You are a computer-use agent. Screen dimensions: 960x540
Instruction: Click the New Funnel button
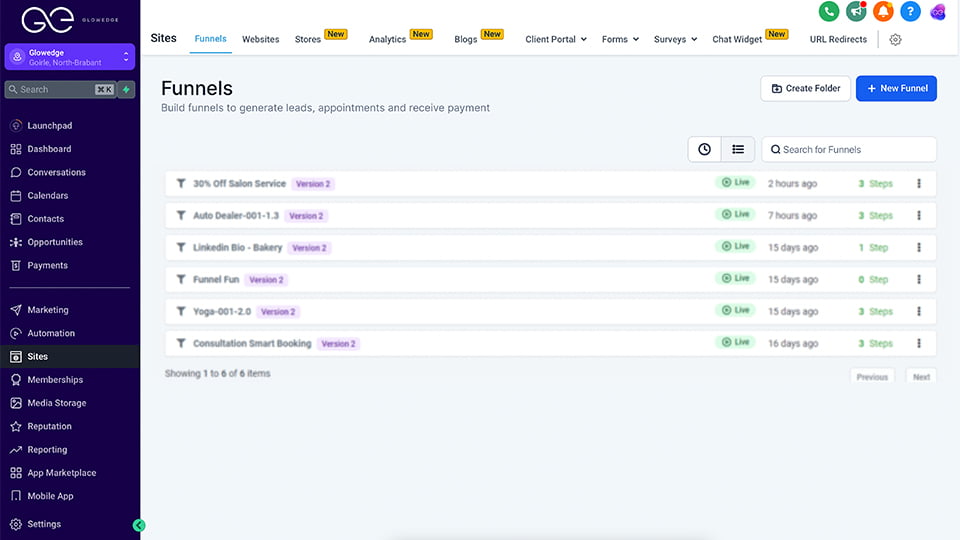click(896, 88)
